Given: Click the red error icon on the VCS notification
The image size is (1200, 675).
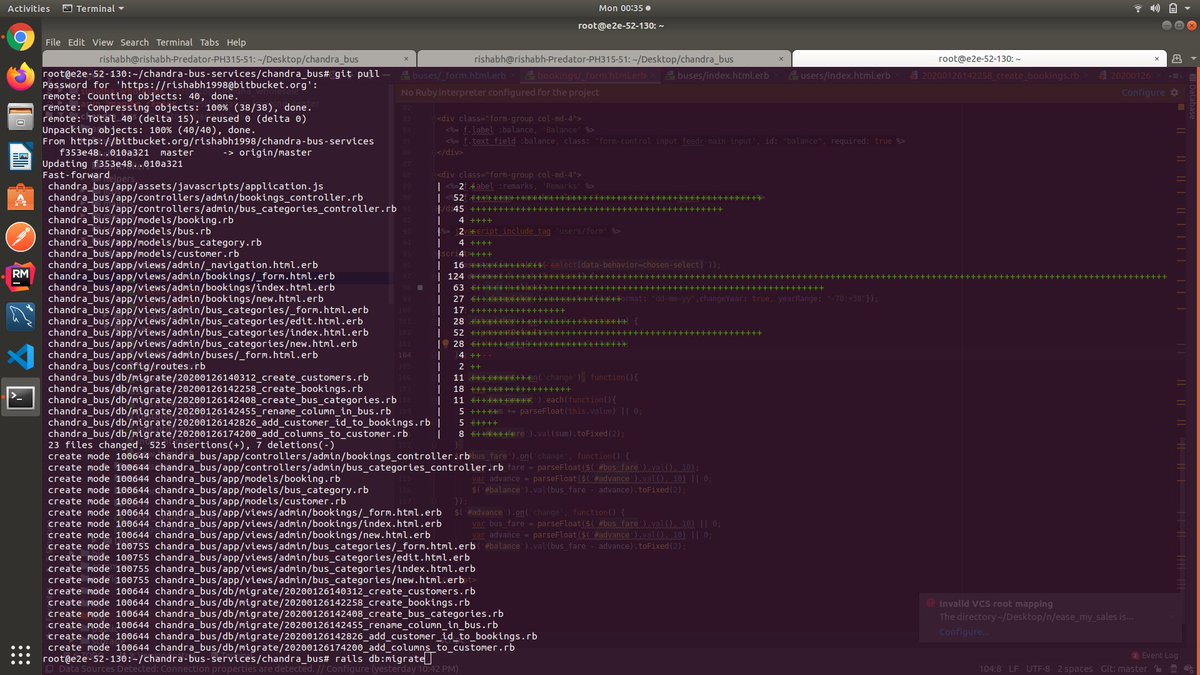Looking at the screenshot, I should (930, 604).
